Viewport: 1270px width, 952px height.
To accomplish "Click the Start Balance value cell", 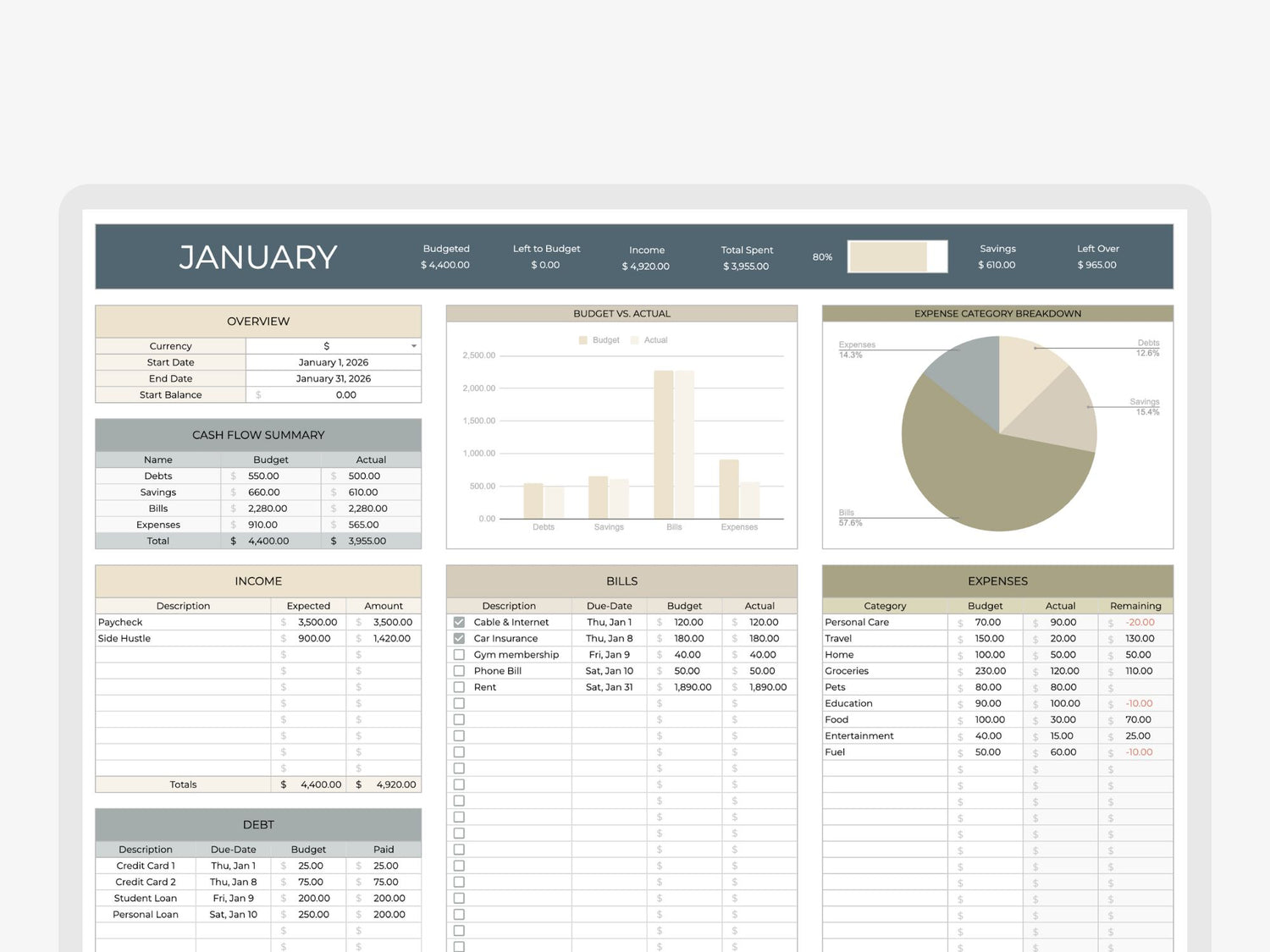I will [333, 395].
